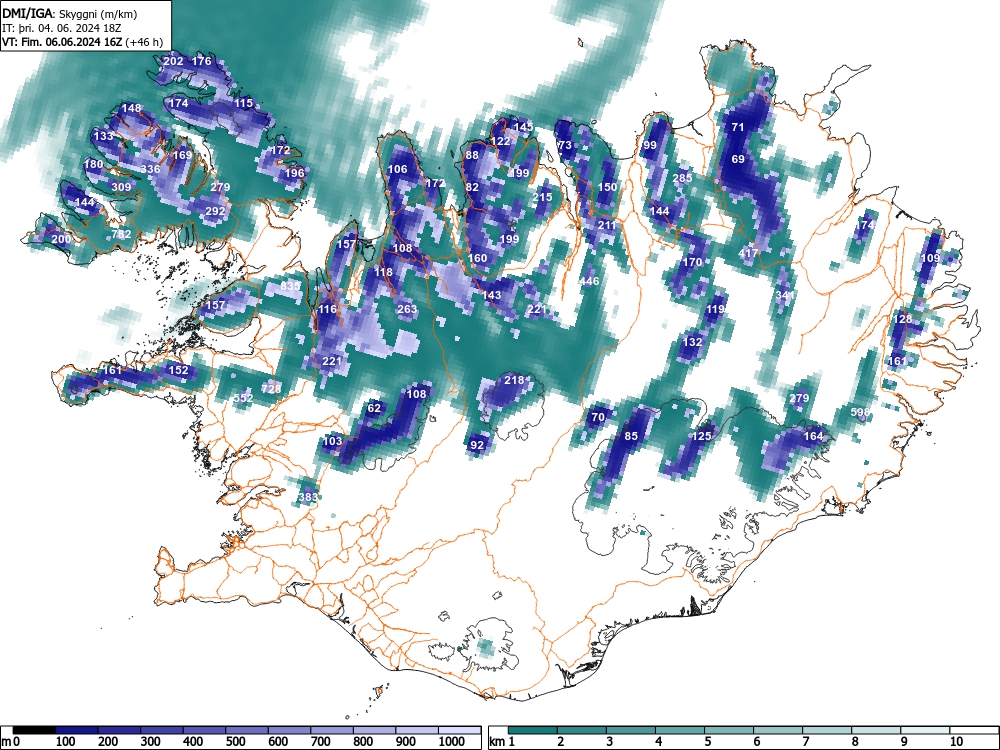The image size is (1000, 750).
Task: Click the visibility value 417
Action: (748, 253)
